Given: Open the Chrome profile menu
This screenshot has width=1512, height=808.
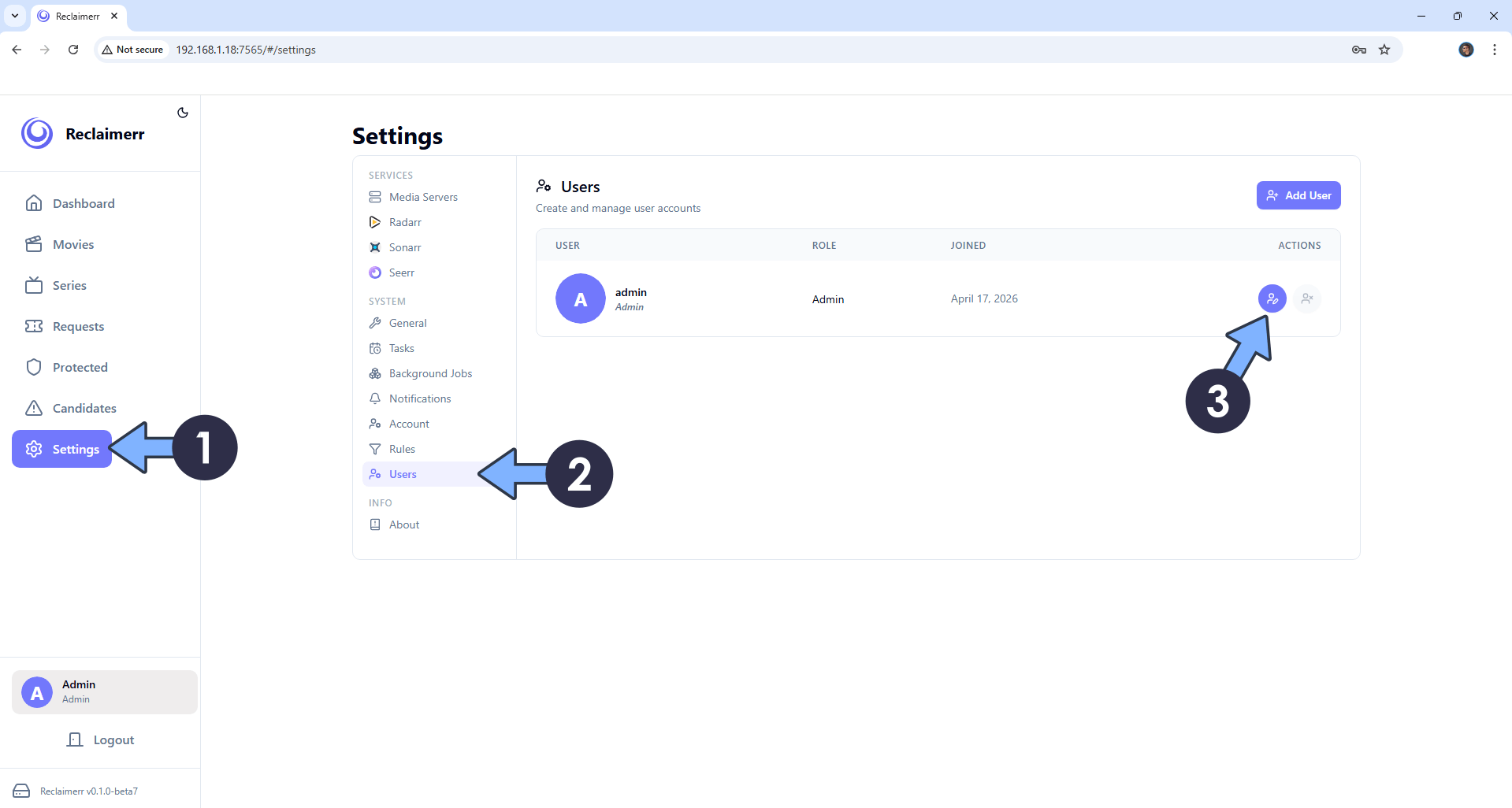Looking at the screenshot, I should [1466, 50].
